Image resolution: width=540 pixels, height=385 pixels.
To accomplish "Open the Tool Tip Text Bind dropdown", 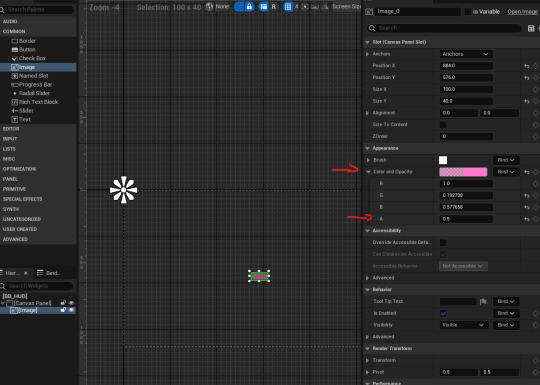I will [x=506, y=302].
